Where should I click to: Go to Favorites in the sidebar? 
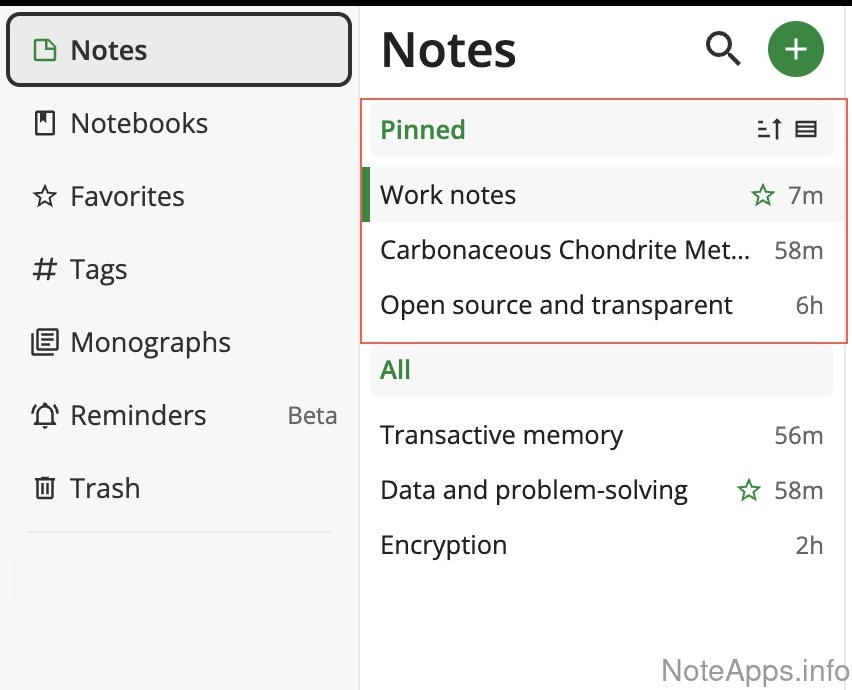pyautogui.click(x=127, y=196)
